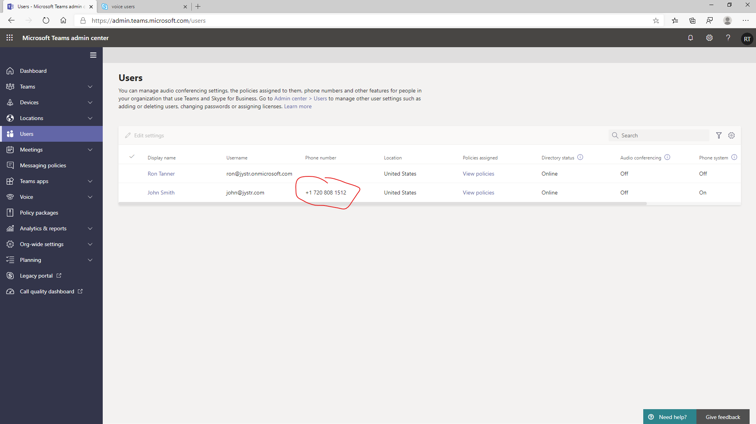Click Give feedback button
Image resolution: width=756 pixels, height=424 pixels.
pyautogui.click(x=723, y=417)
